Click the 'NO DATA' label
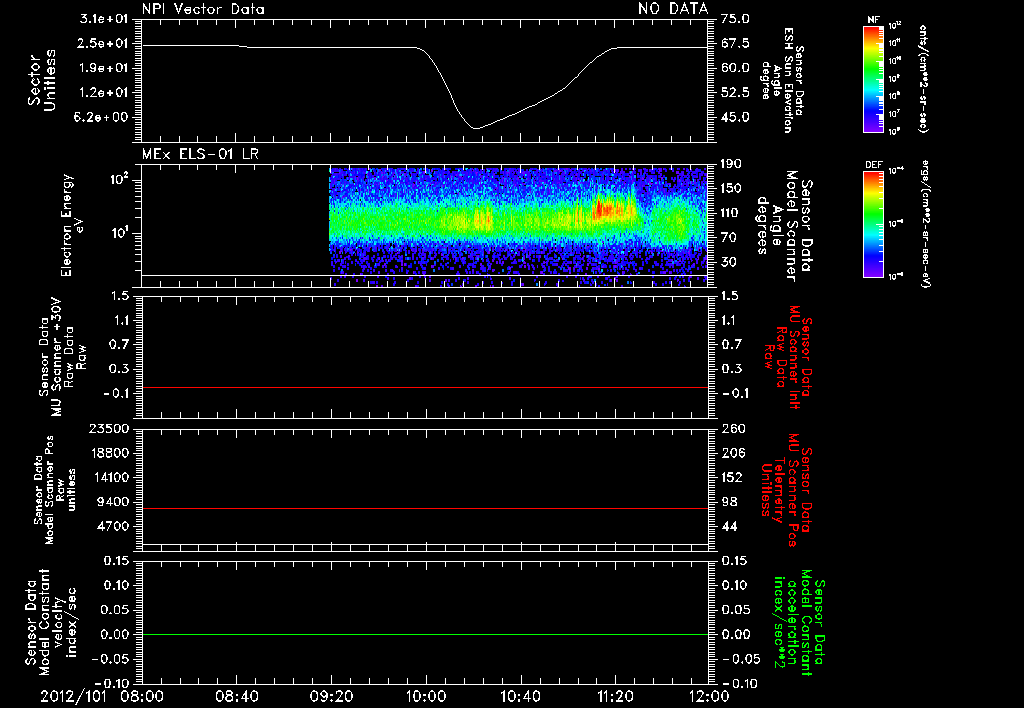 [x=673, y=9]
